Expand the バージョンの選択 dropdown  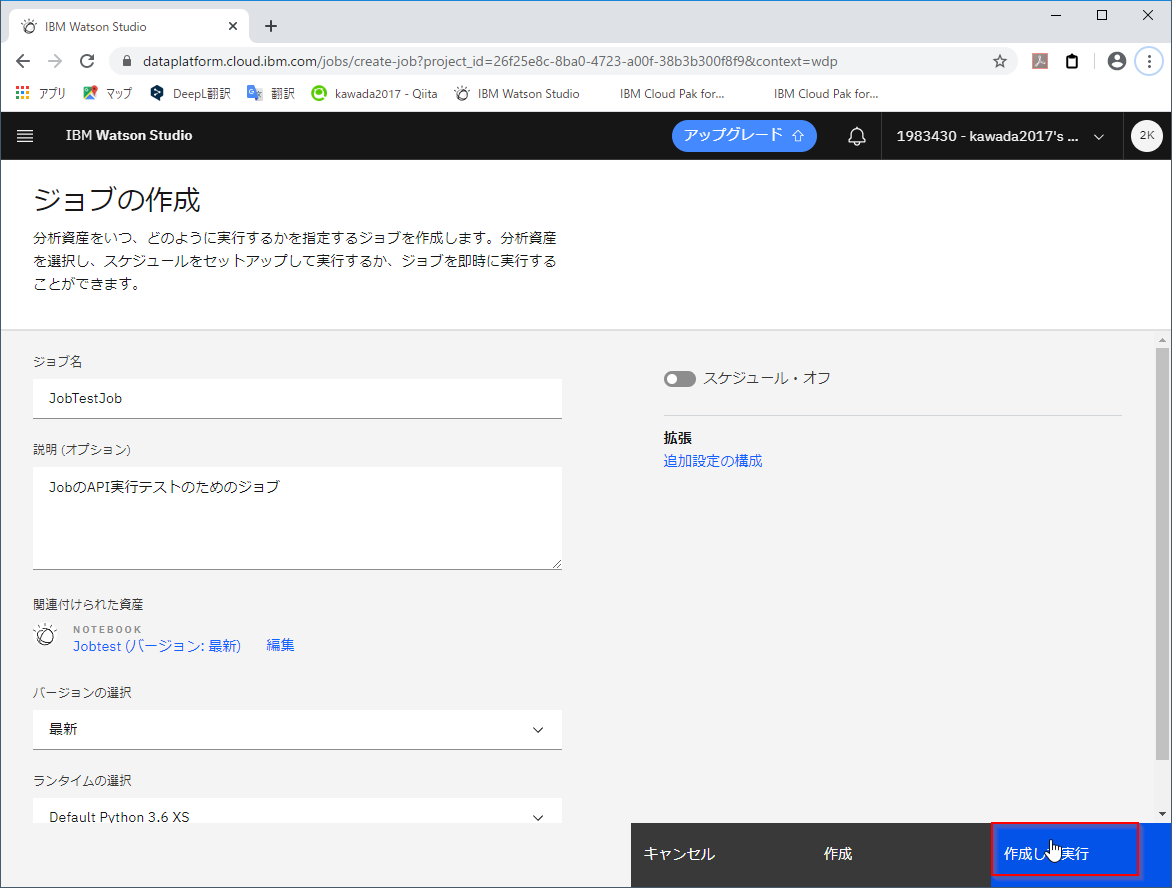click(297, 730)
